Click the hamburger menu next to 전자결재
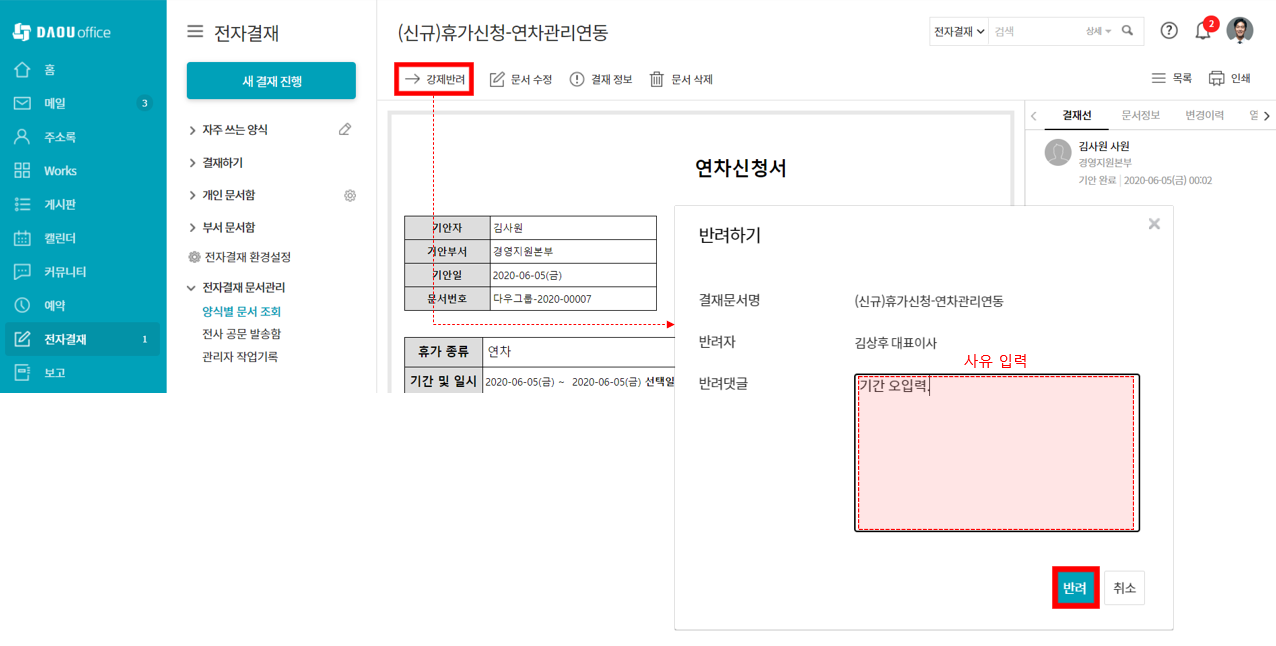The image size is (1276, 646). 195,32
